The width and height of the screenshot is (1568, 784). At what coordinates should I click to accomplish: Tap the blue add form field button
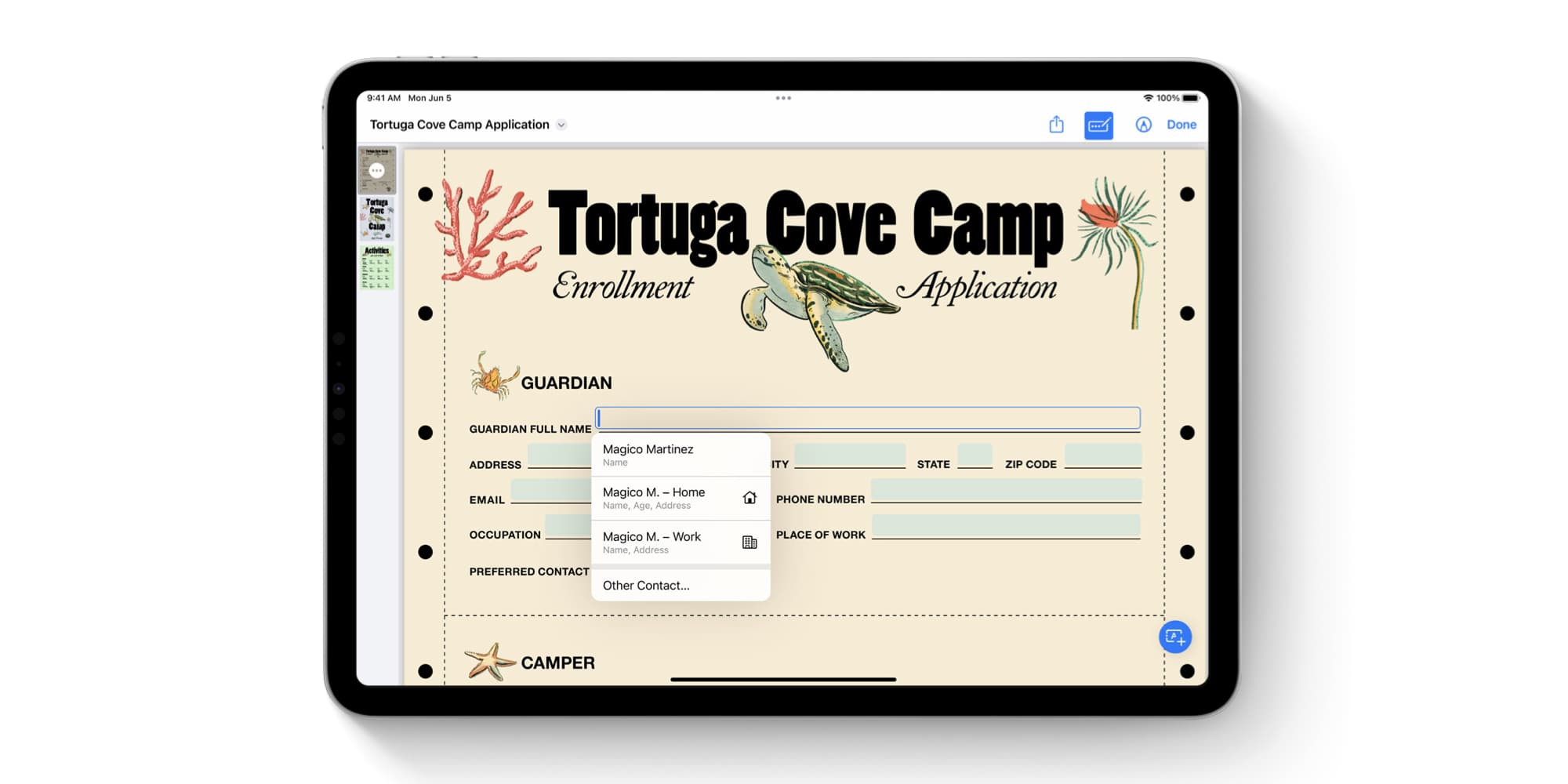[x=1174, y=637]
